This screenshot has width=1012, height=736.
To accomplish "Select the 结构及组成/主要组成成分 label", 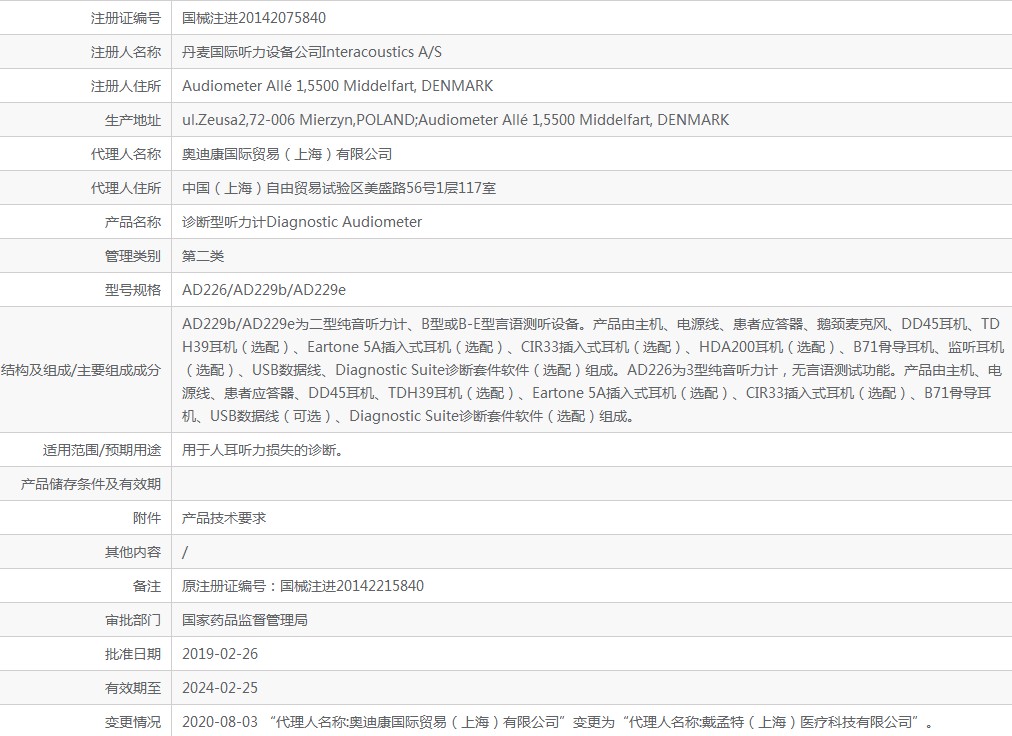I will click(81, 370).
